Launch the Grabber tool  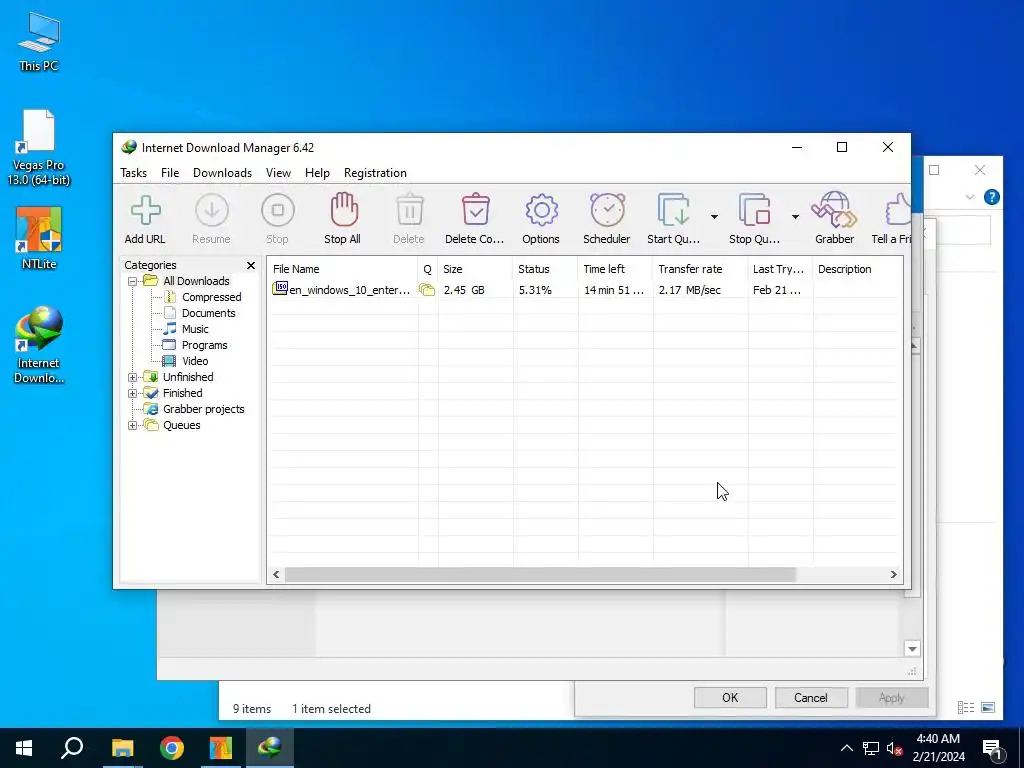834,219
